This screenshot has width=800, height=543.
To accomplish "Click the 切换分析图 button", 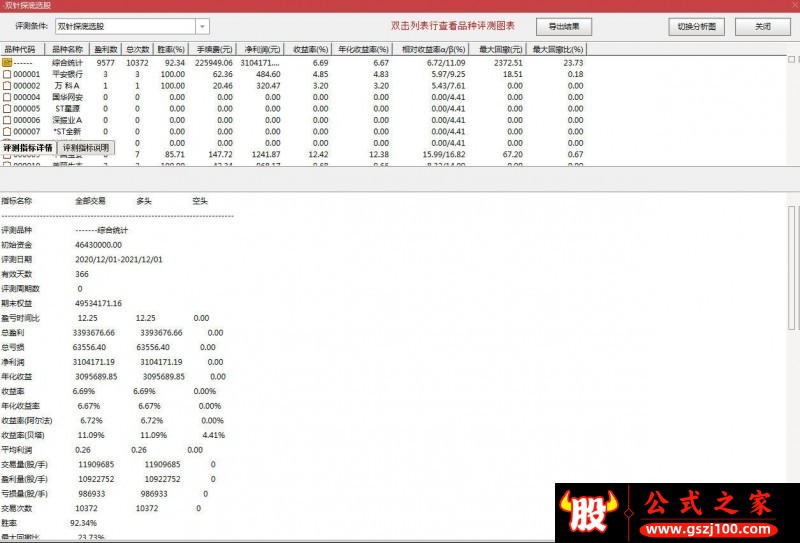I will [696, 27].
